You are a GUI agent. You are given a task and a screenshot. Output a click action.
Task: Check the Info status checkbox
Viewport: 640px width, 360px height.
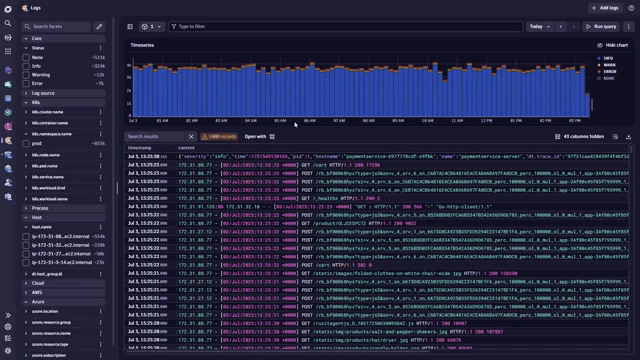point(26,66)
